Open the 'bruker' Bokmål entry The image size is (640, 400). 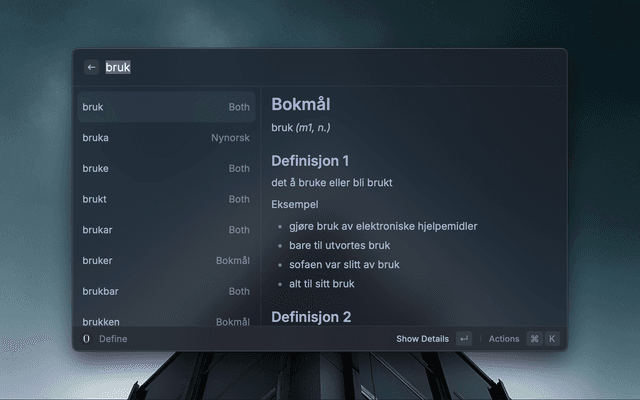coord(166,260)
